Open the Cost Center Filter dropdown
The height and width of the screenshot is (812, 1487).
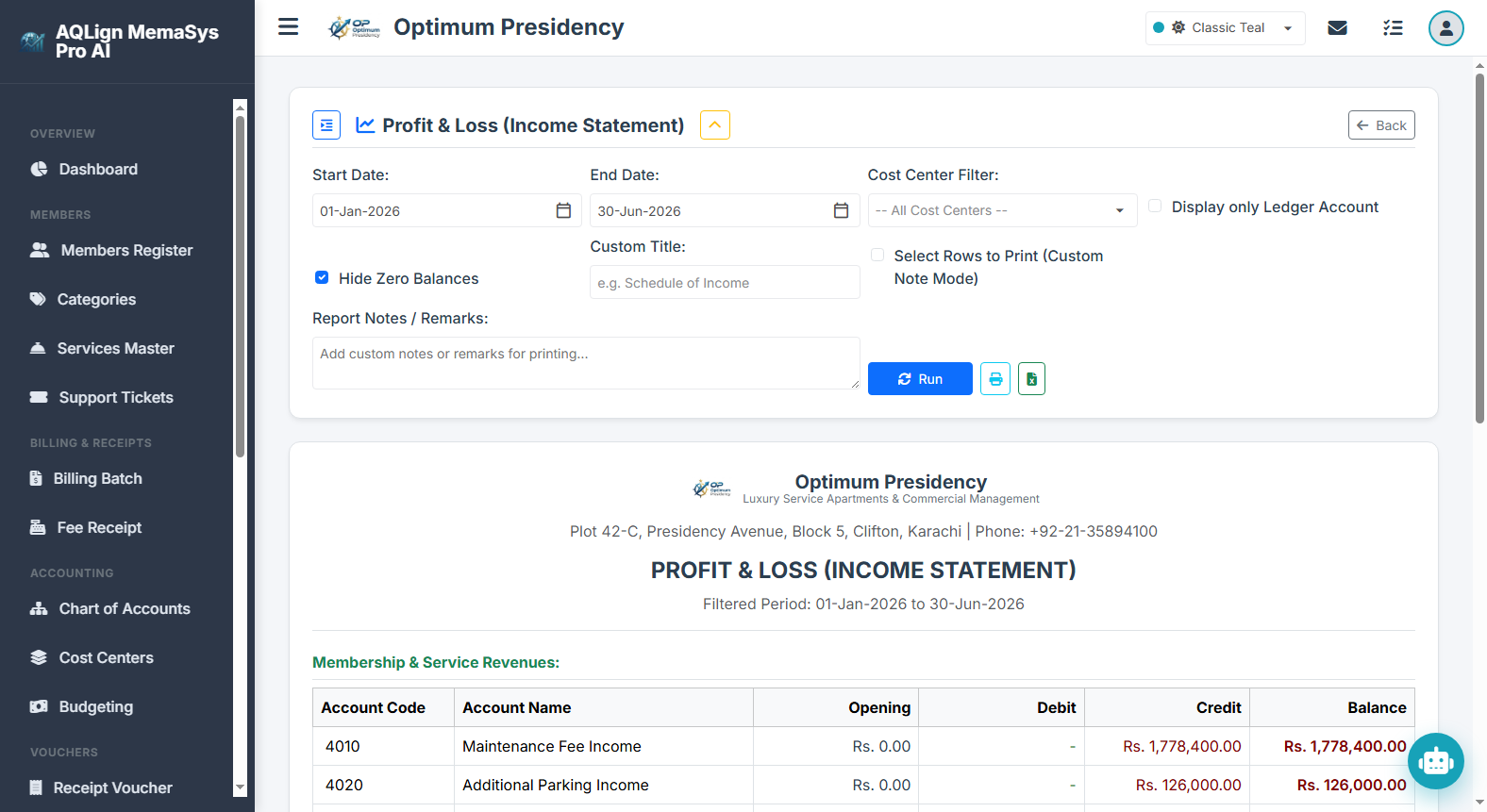[1002, 210]
